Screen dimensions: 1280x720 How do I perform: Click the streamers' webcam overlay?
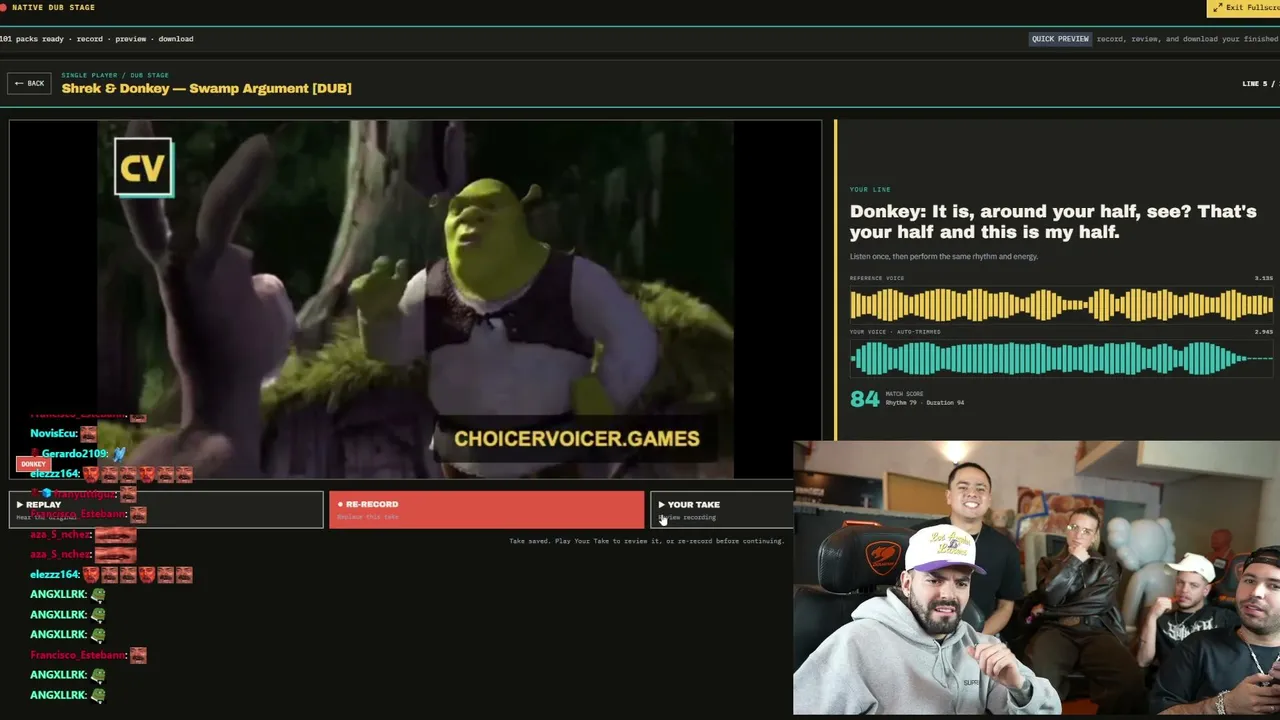(1036, 578)
